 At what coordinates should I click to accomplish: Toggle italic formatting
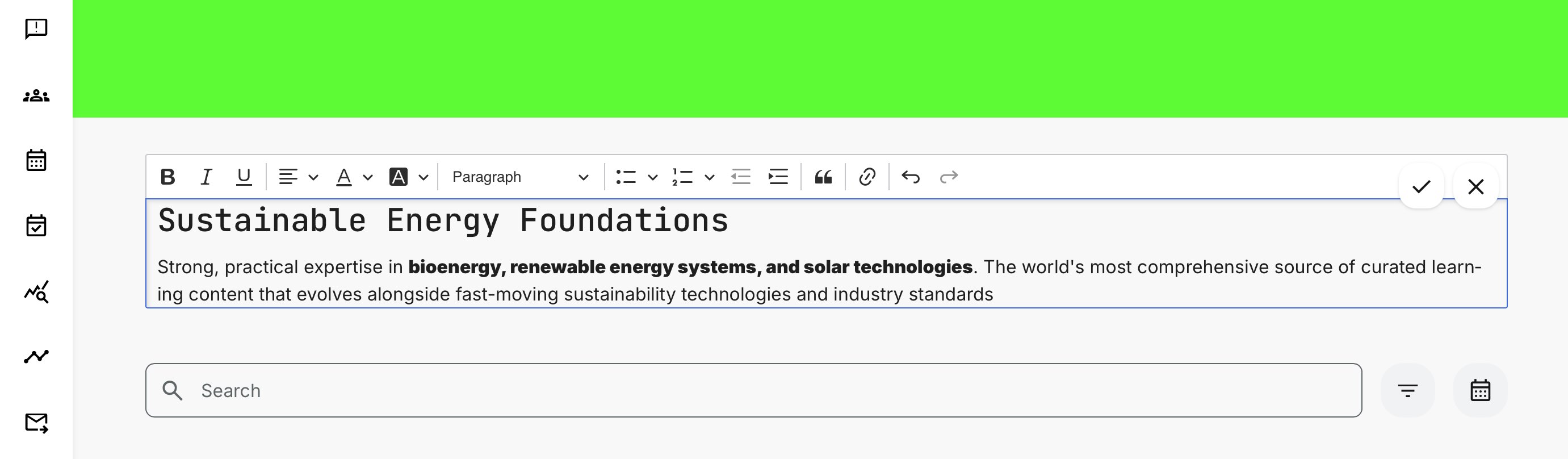(206, 177)
